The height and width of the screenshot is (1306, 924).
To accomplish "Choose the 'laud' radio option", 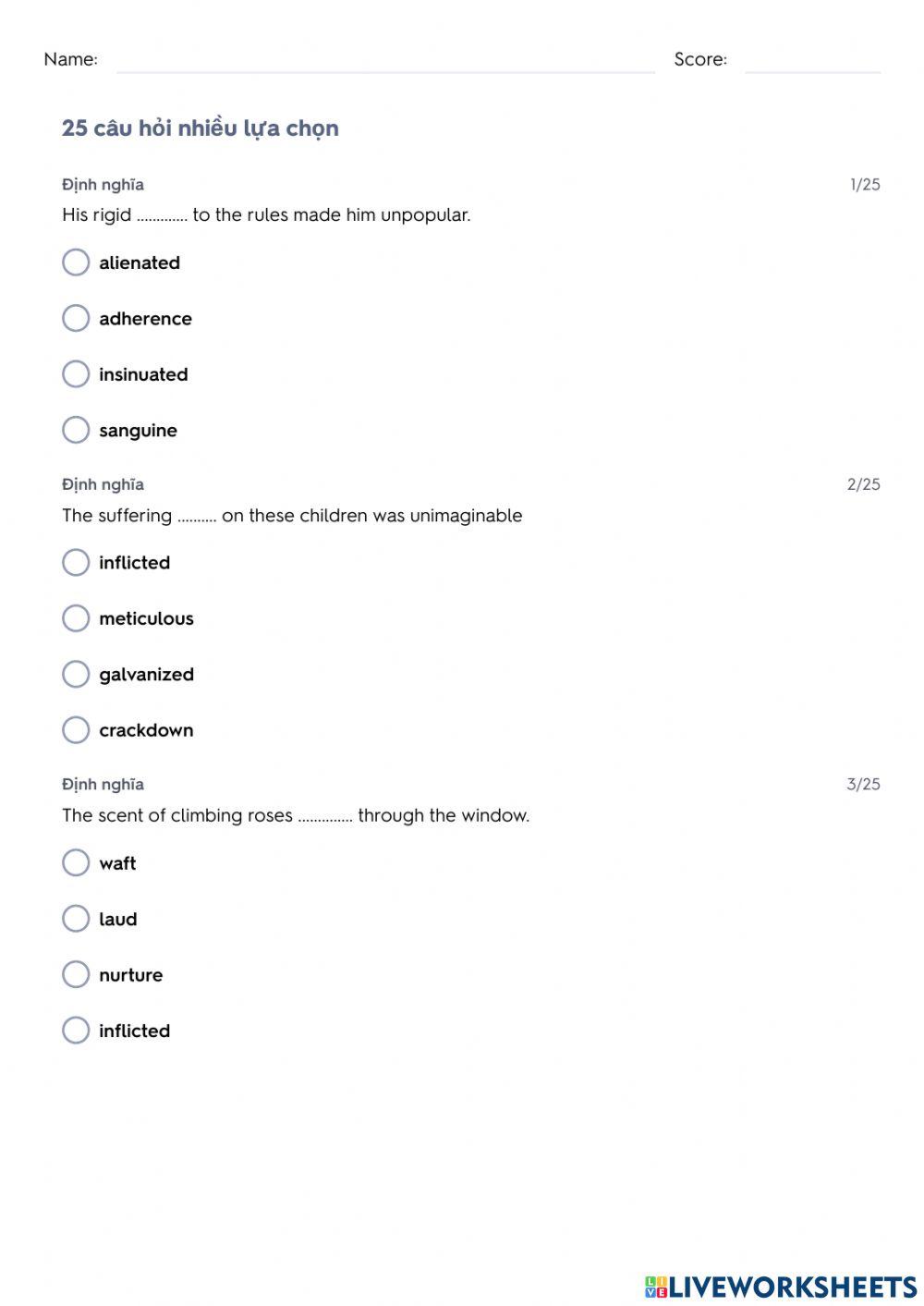I will [x=76, y=919].
